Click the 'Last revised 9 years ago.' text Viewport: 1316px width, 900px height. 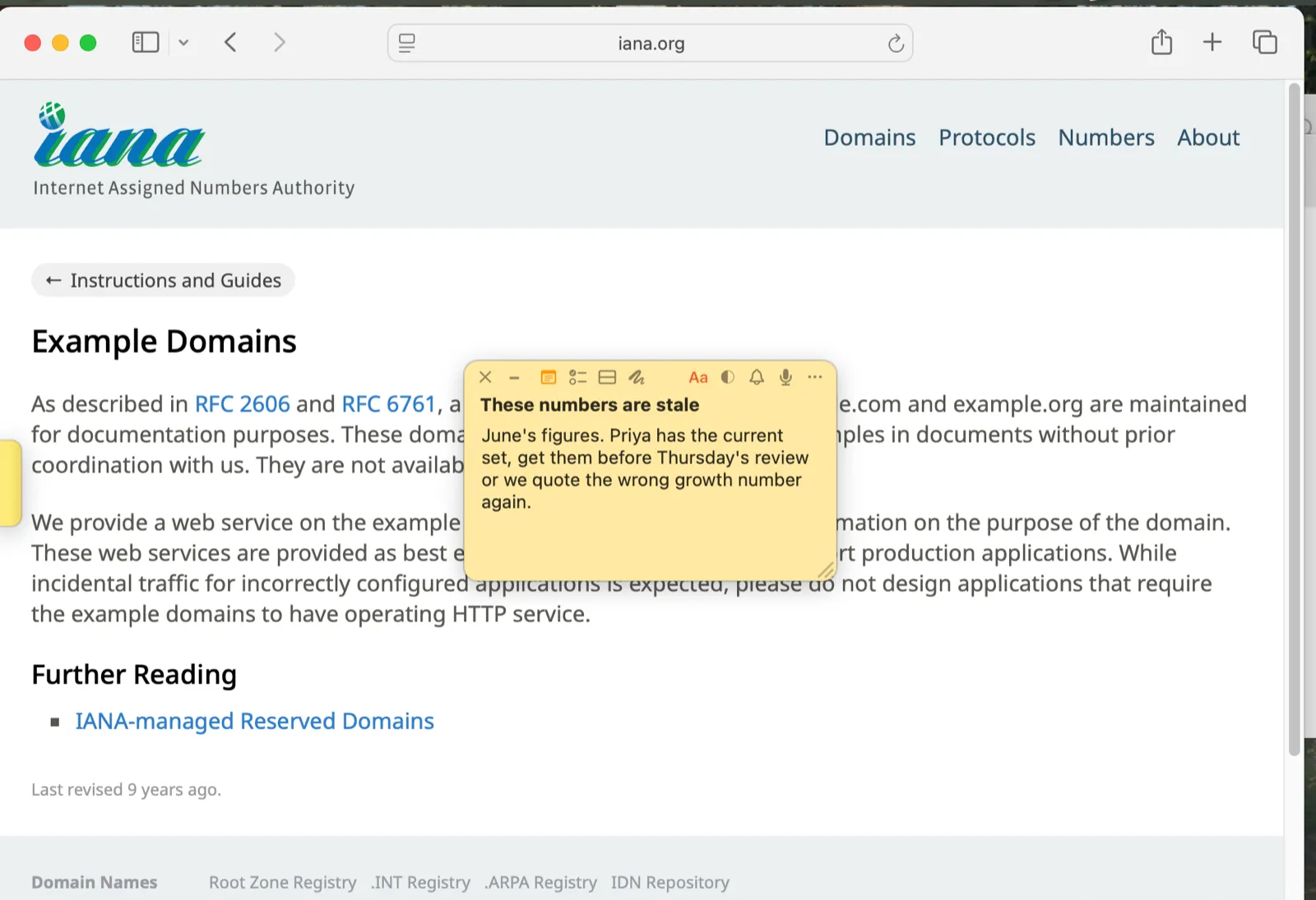click(x=126, y=790)
